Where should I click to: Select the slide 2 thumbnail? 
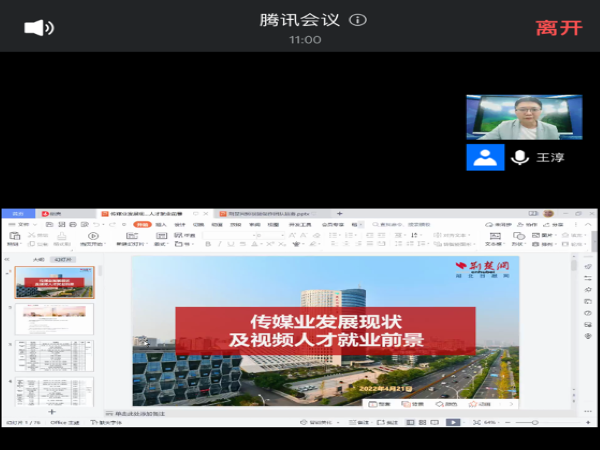click(54, 319)
